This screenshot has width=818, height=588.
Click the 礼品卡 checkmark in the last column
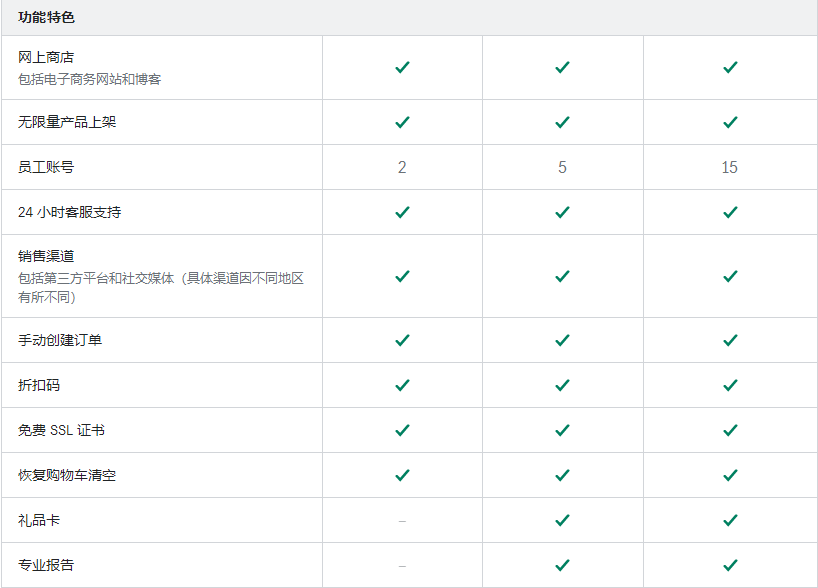coord(729,520)
